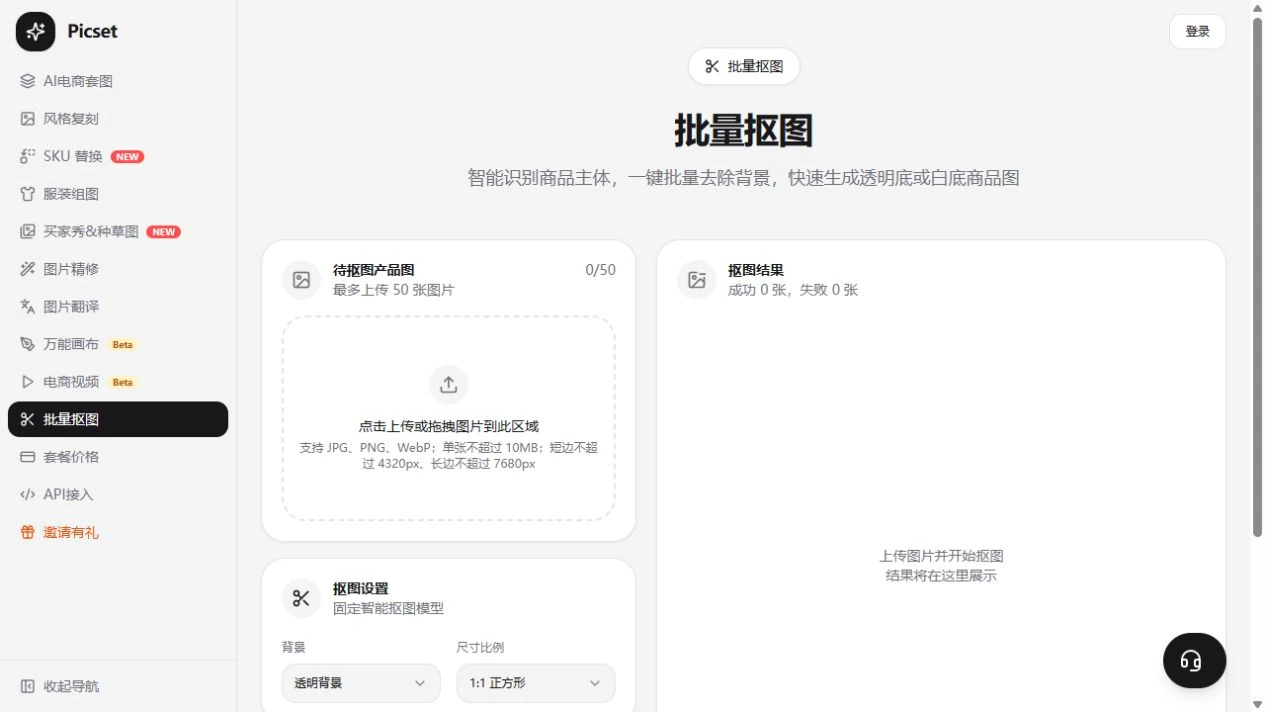Click the image icon beside 待抠图产品图
The width and height of the screenshot is (1265, 712).
[x=302, y=280]
